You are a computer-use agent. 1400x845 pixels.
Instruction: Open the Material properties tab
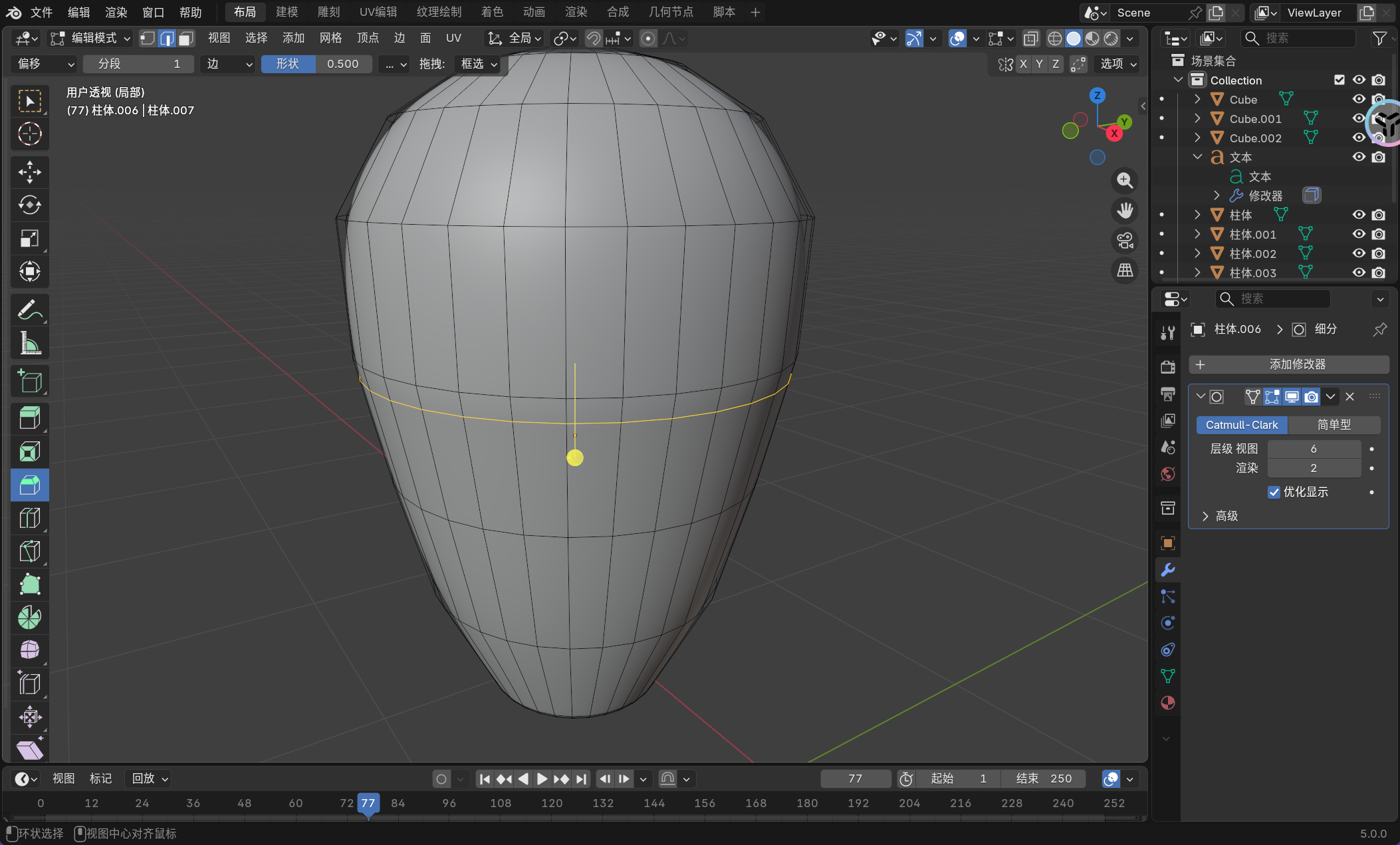pos(1168,703)
